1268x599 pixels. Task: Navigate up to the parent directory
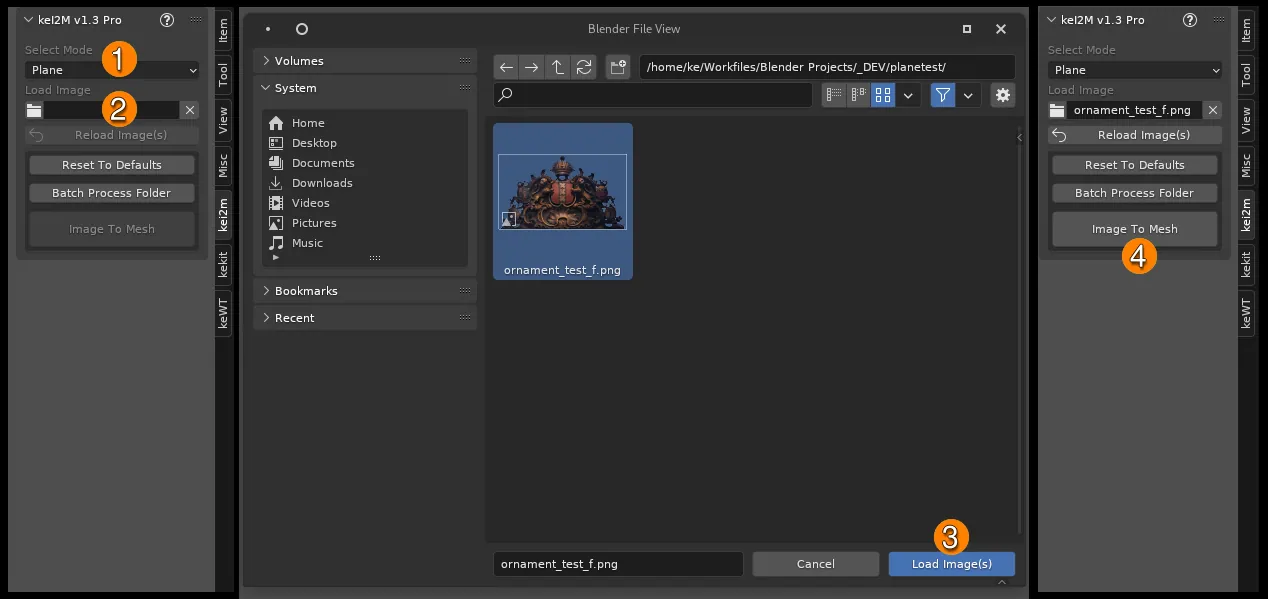(x=558, y=68)
